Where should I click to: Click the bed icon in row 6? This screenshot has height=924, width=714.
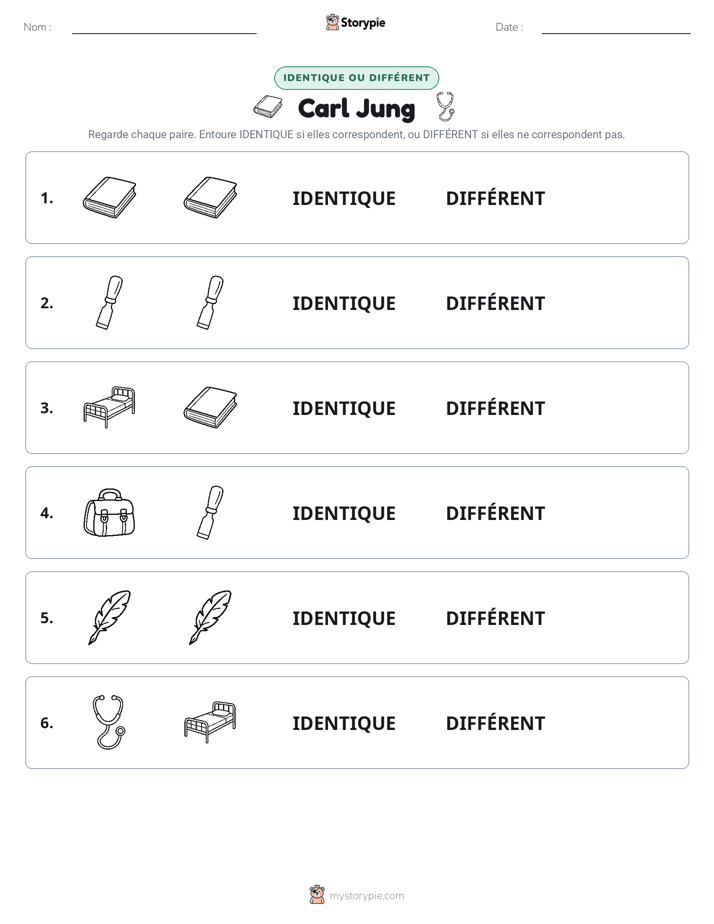pos(210,722)
